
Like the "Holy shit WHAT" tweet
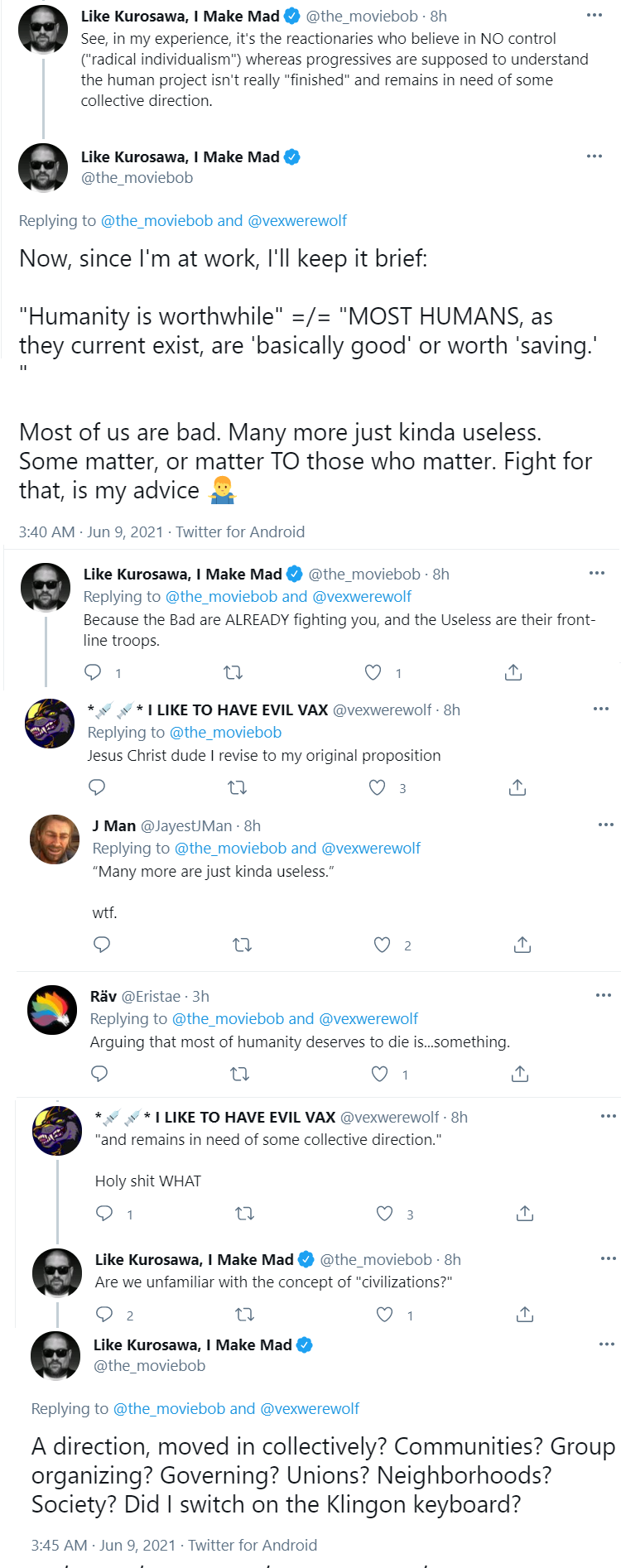click(384, 1214)
